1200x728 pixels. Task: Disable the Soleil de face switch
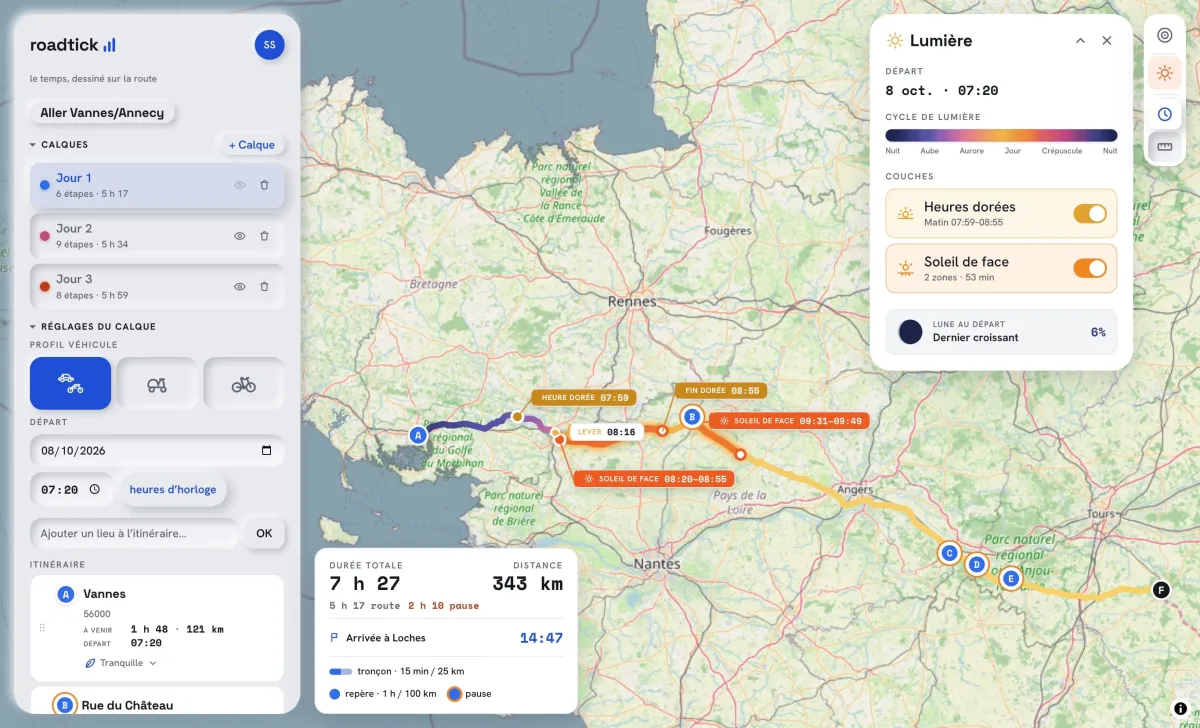[1090, 268]
